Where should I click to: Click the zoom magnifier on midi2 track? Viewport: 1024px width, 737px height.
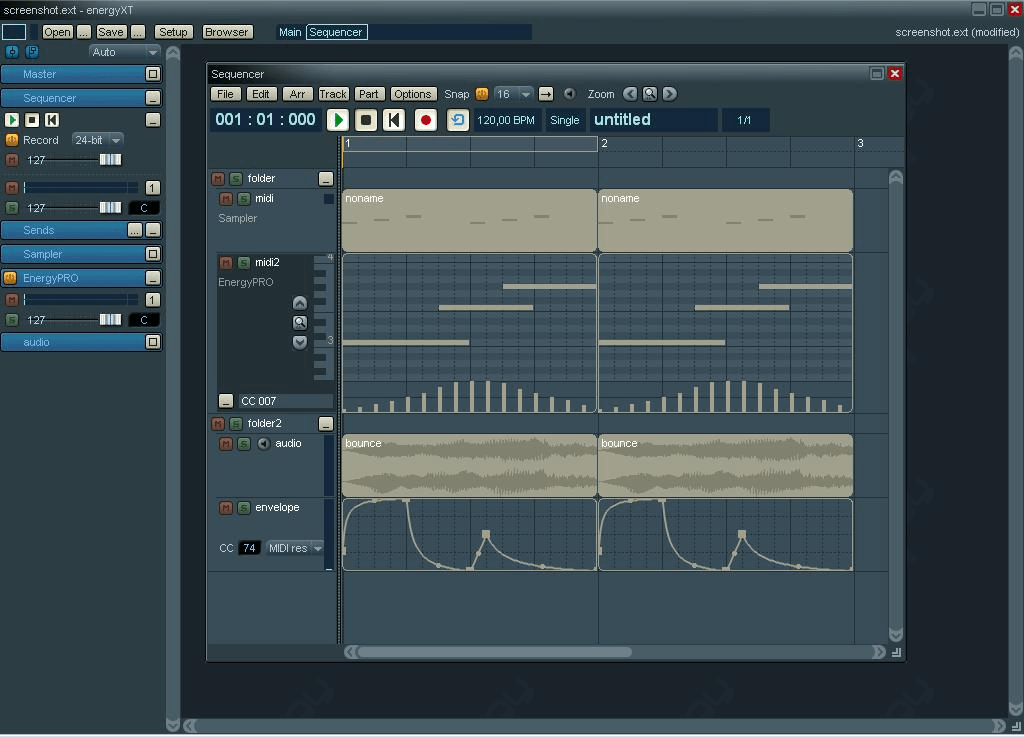pyautogui.click(x=299, y=322)
